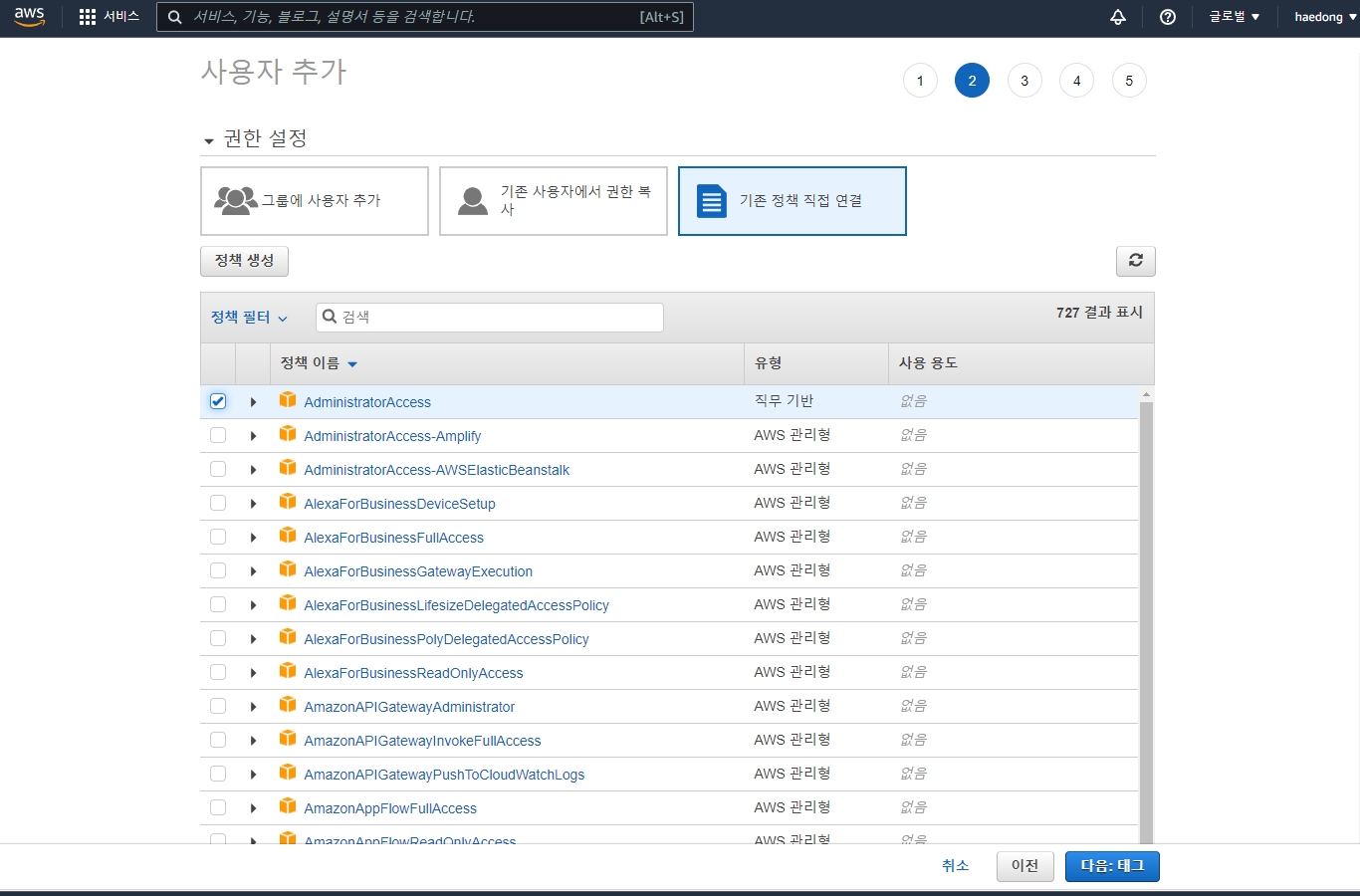Expand the AdministratorAccess policy row arrow

pos(253,402)
